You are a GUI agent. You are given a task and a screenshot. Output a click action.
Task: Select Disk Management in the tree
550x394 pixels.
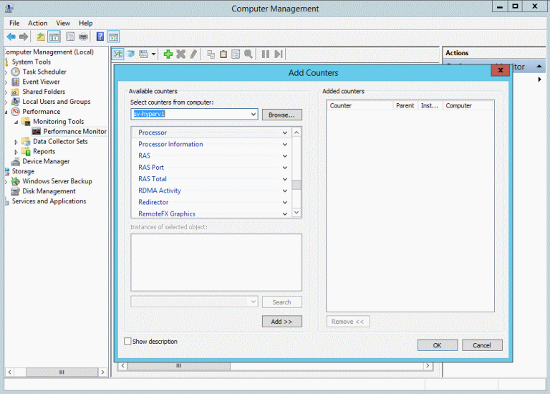point(49,191)
